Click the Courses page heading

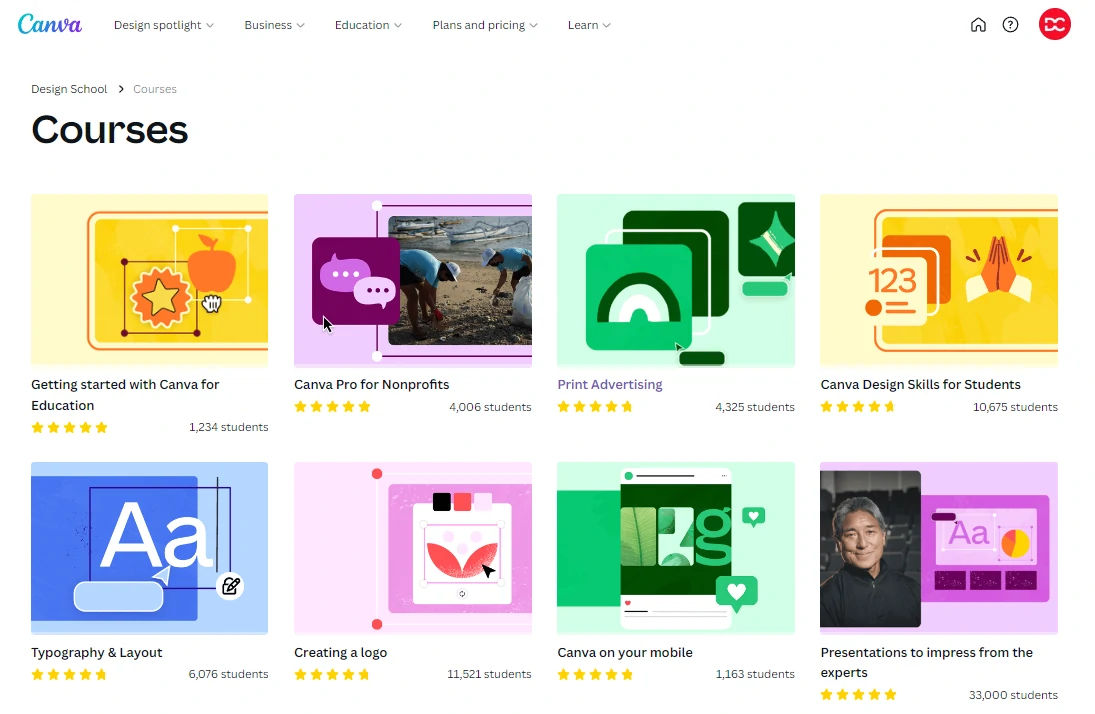pos(110,130)
